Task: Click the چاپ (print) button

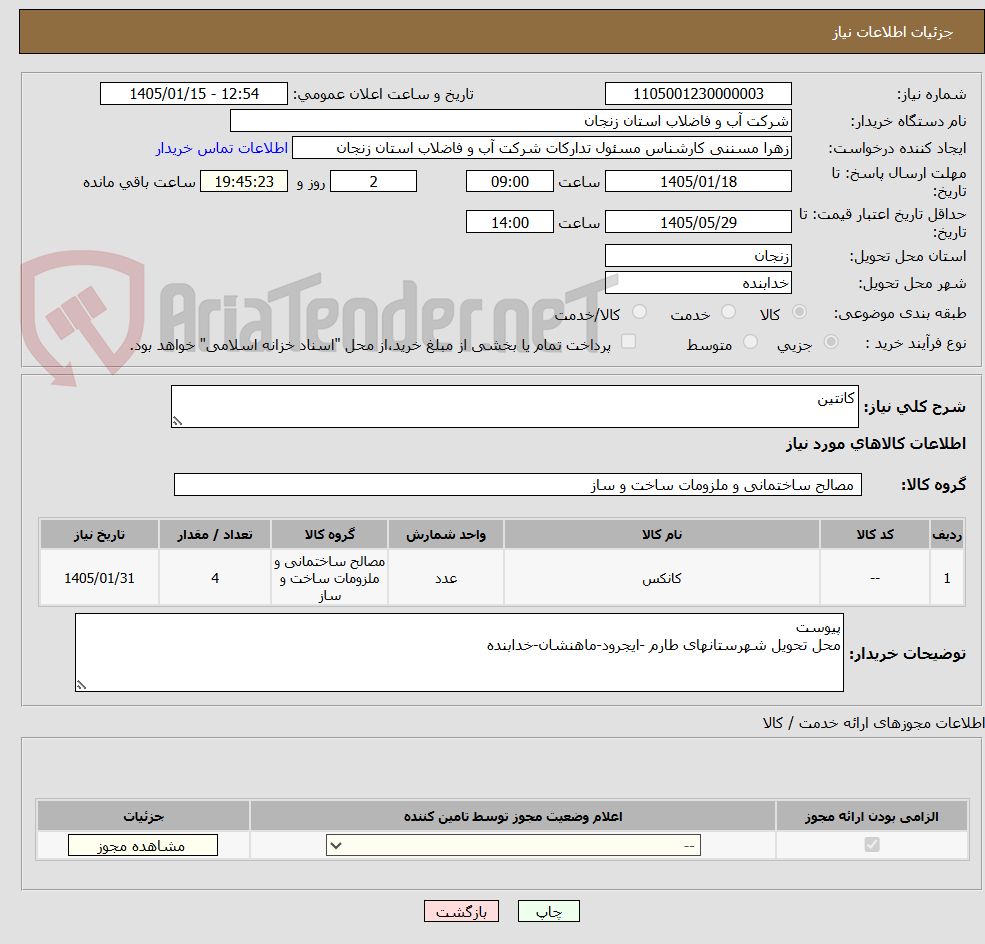Action: pos(548,911)
